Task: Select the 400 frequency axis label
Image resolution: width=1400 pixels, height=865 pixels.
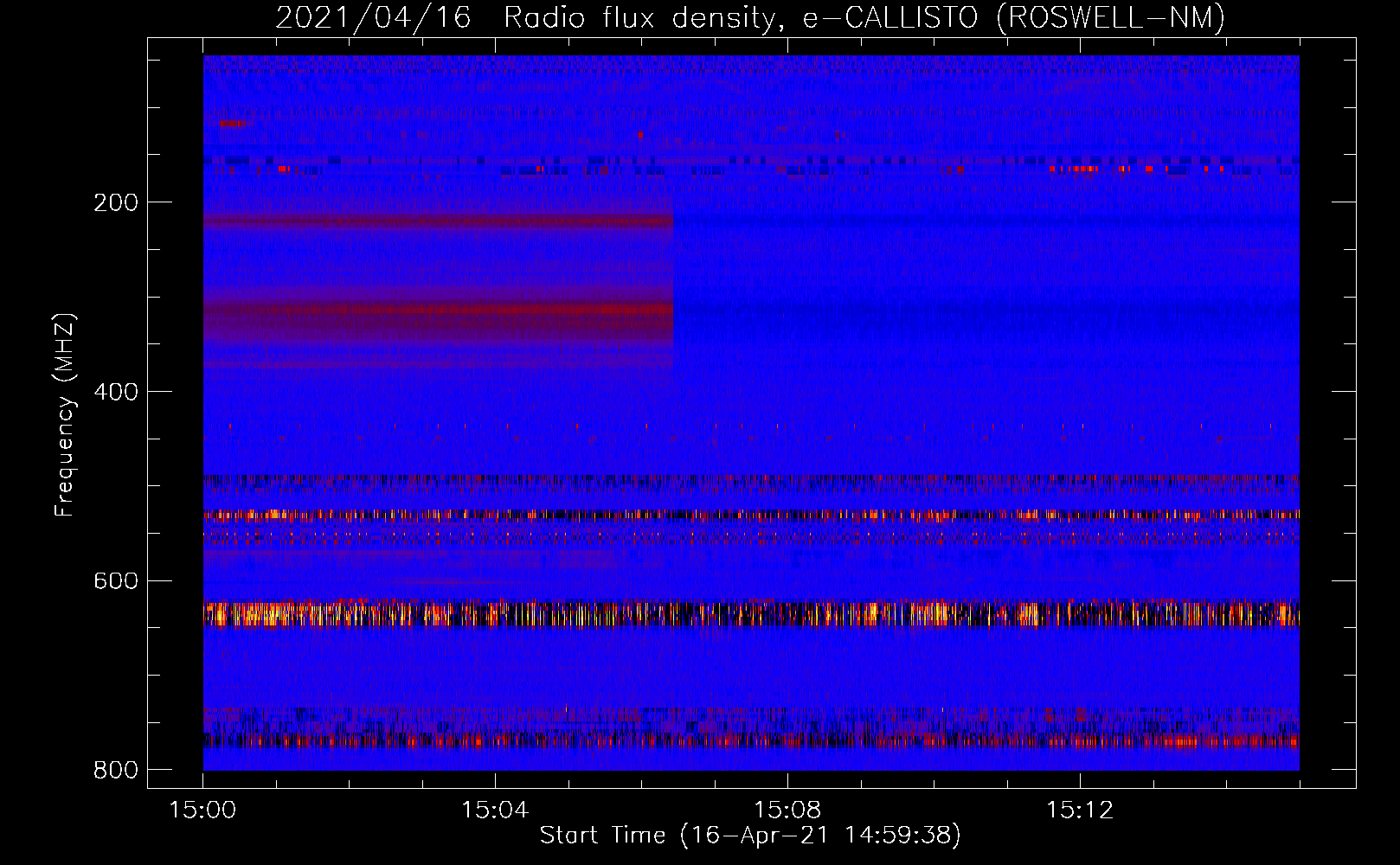Action: (x=116, y=392)
